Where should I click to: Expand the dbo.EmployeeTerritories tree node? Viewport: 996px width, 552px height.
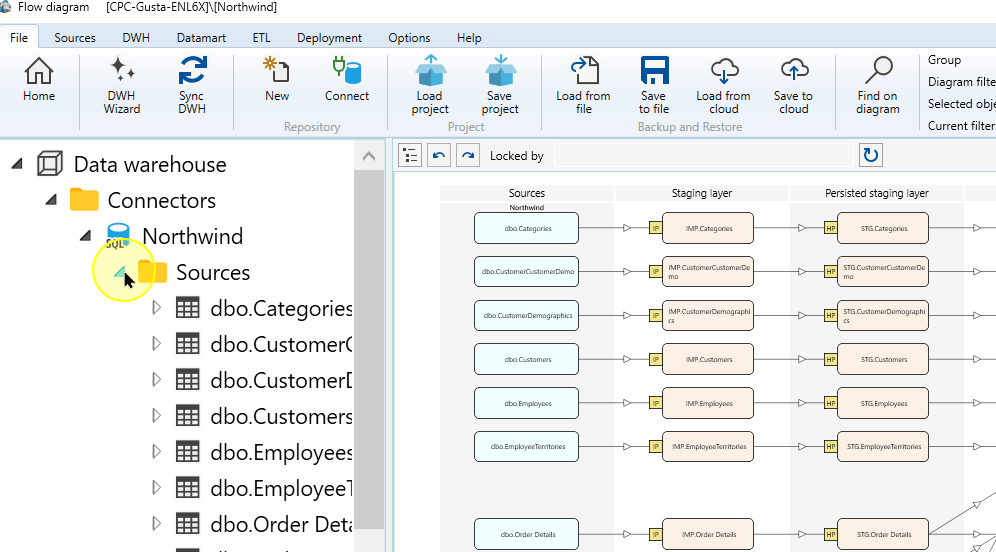(x=156, y=488)
